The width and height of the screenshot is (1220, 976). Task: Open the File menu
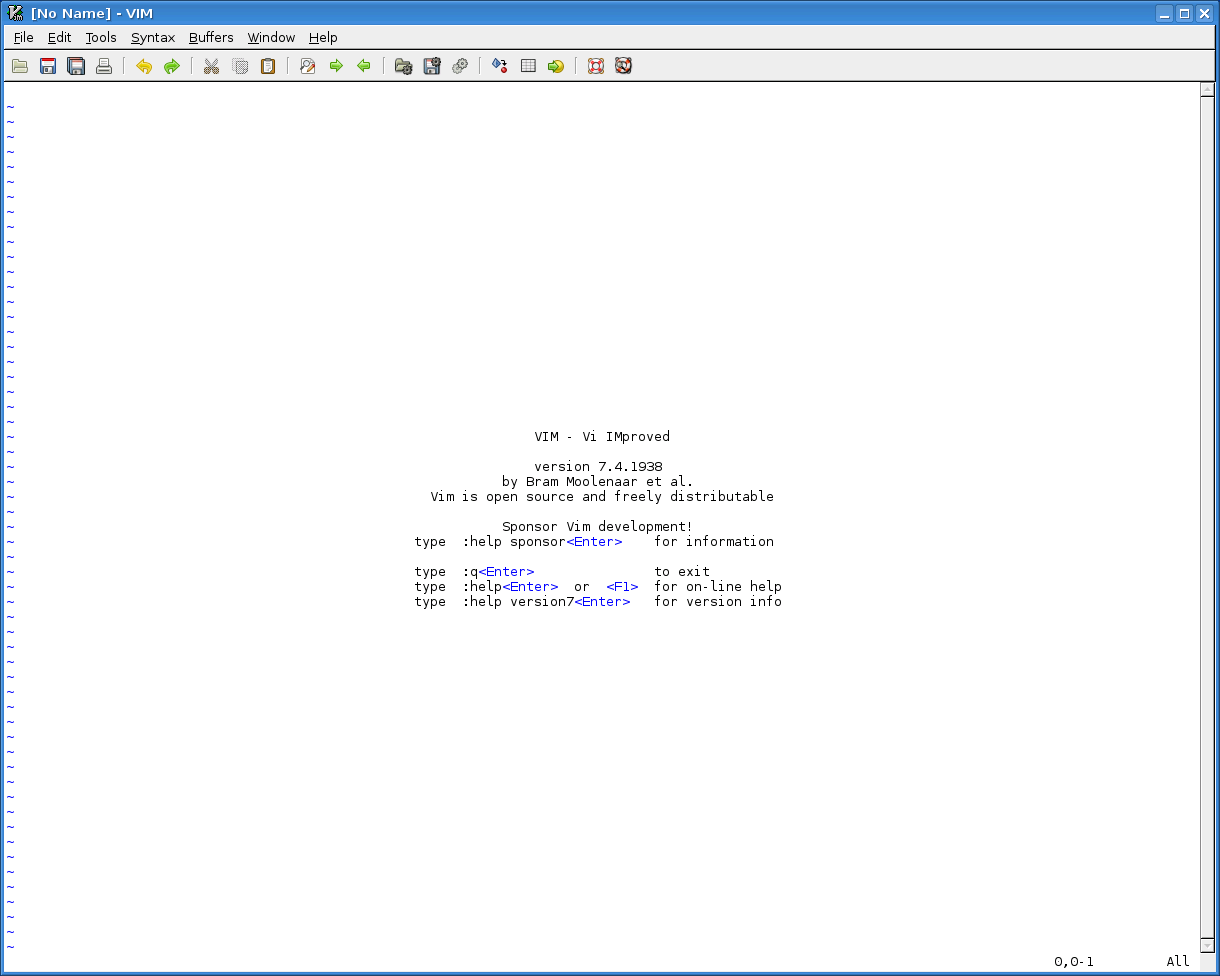pos(24,37)
